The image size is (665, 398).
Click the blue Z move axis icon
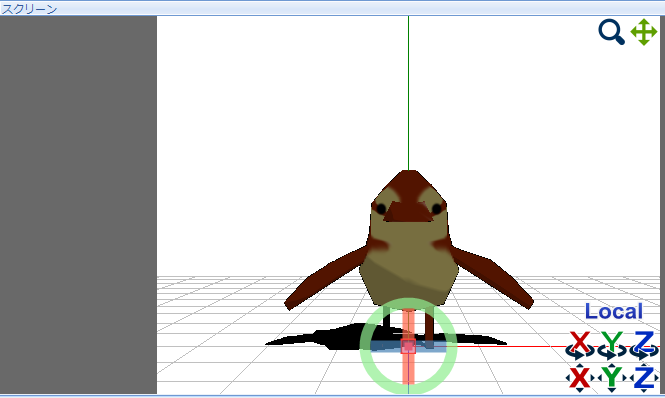tap(644, 378)
